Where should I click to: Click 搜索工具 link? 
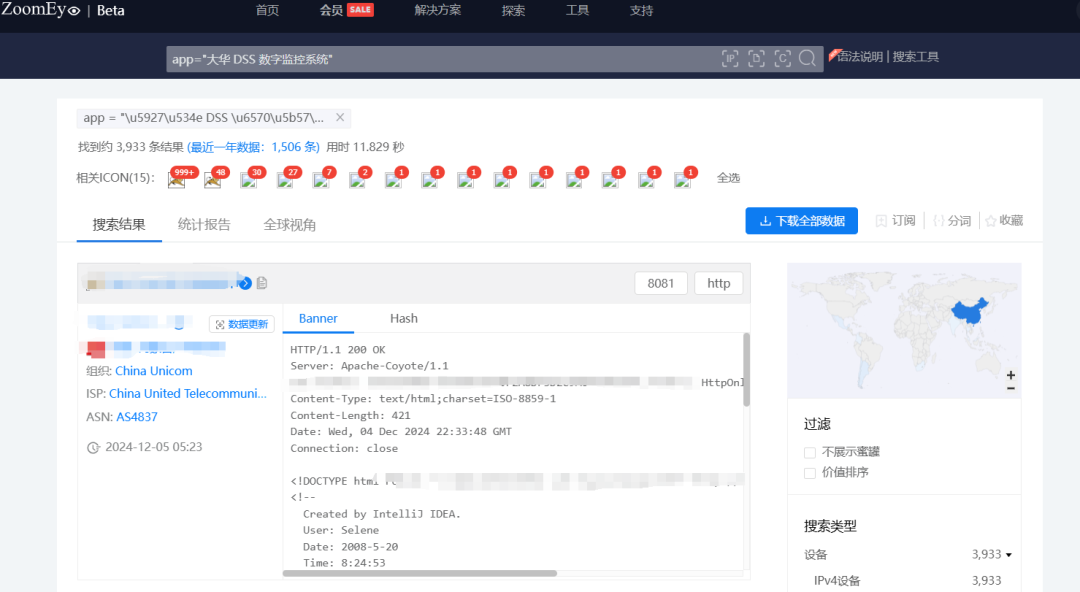(916, 57)
